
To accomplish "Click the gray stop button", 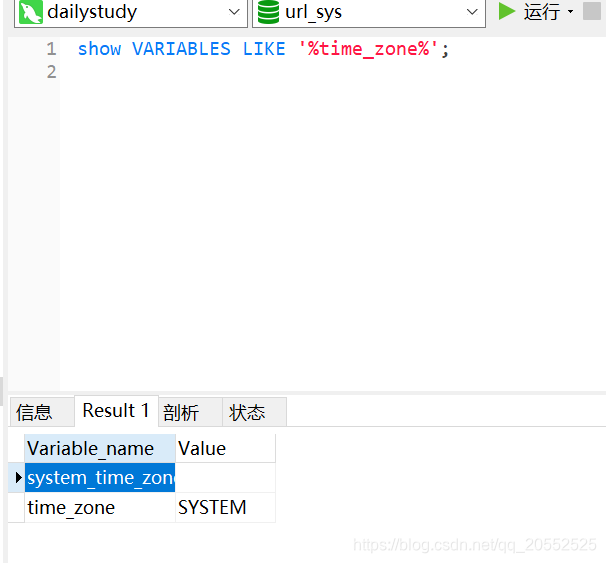I will (x=592, y=11).
